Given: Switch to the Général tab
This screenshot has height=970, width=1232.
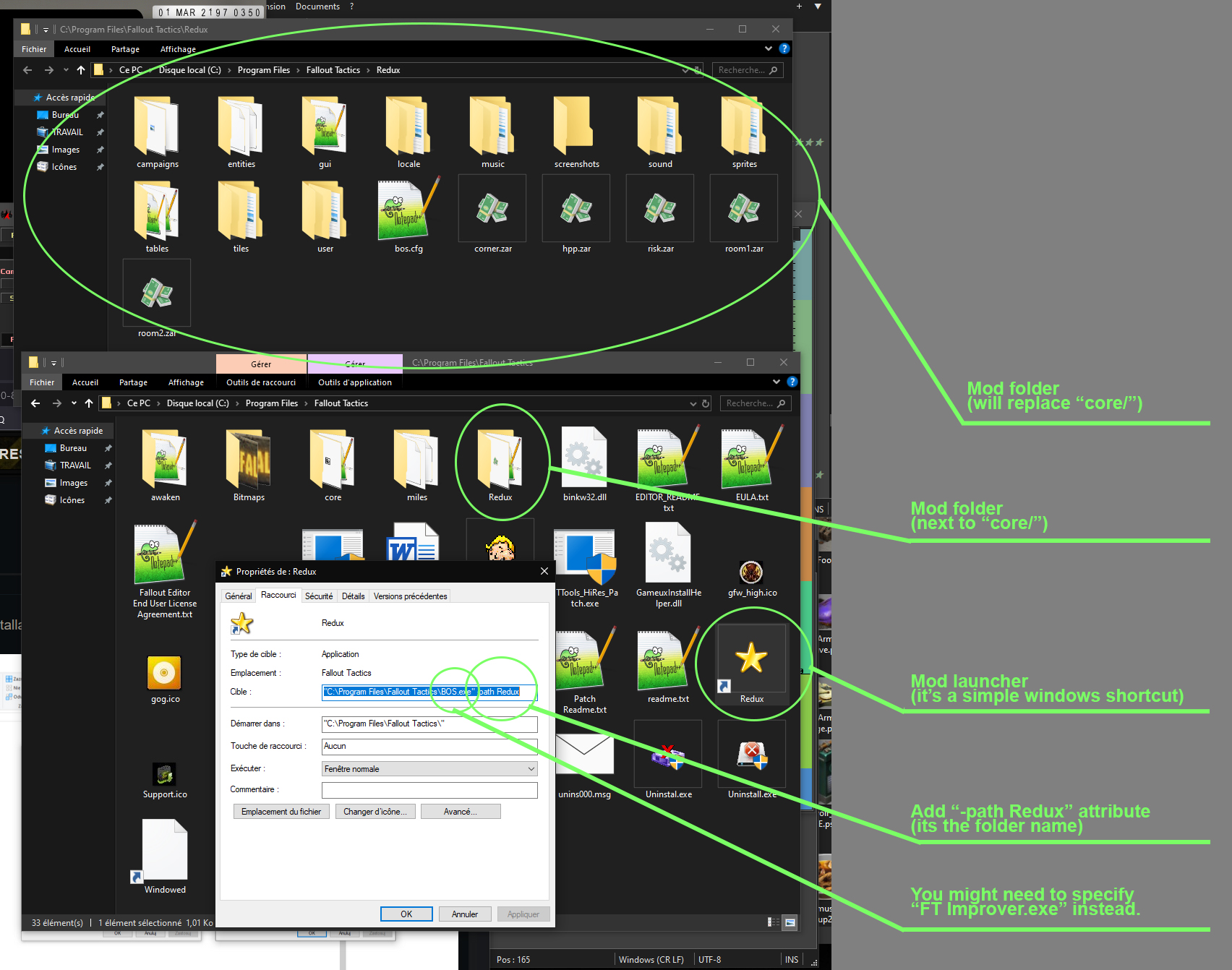Looking at the screenshot, I should click(x=239, y=596).
